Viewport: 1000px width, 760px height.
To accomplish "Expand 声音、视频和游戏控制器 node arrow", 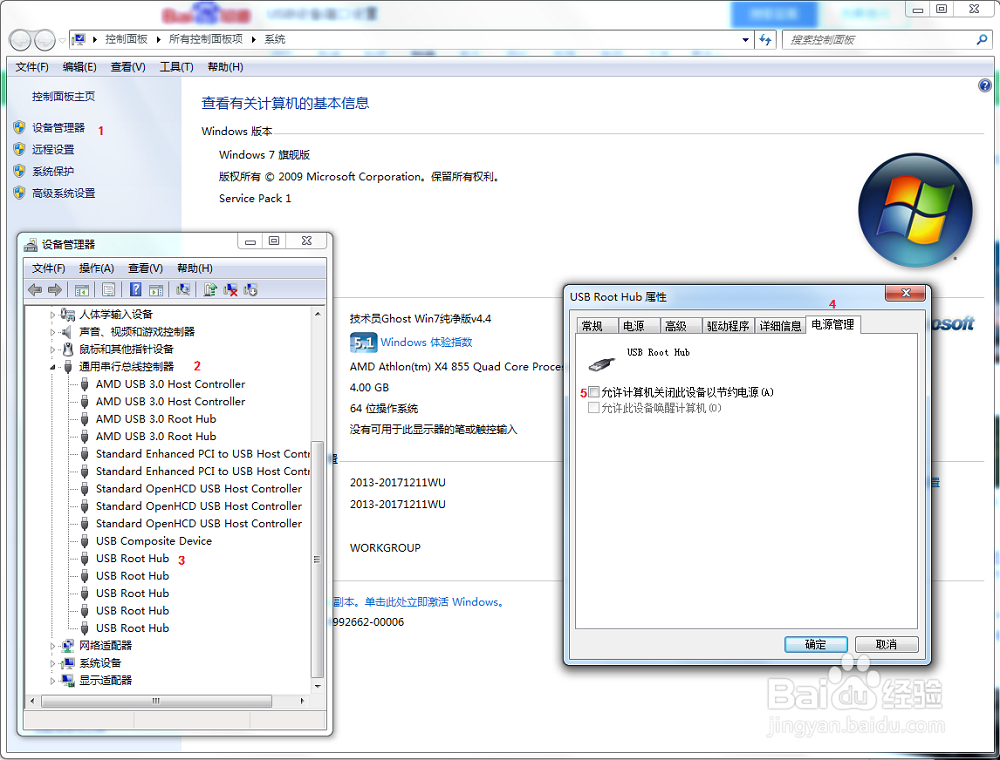I will click(53, 332).
